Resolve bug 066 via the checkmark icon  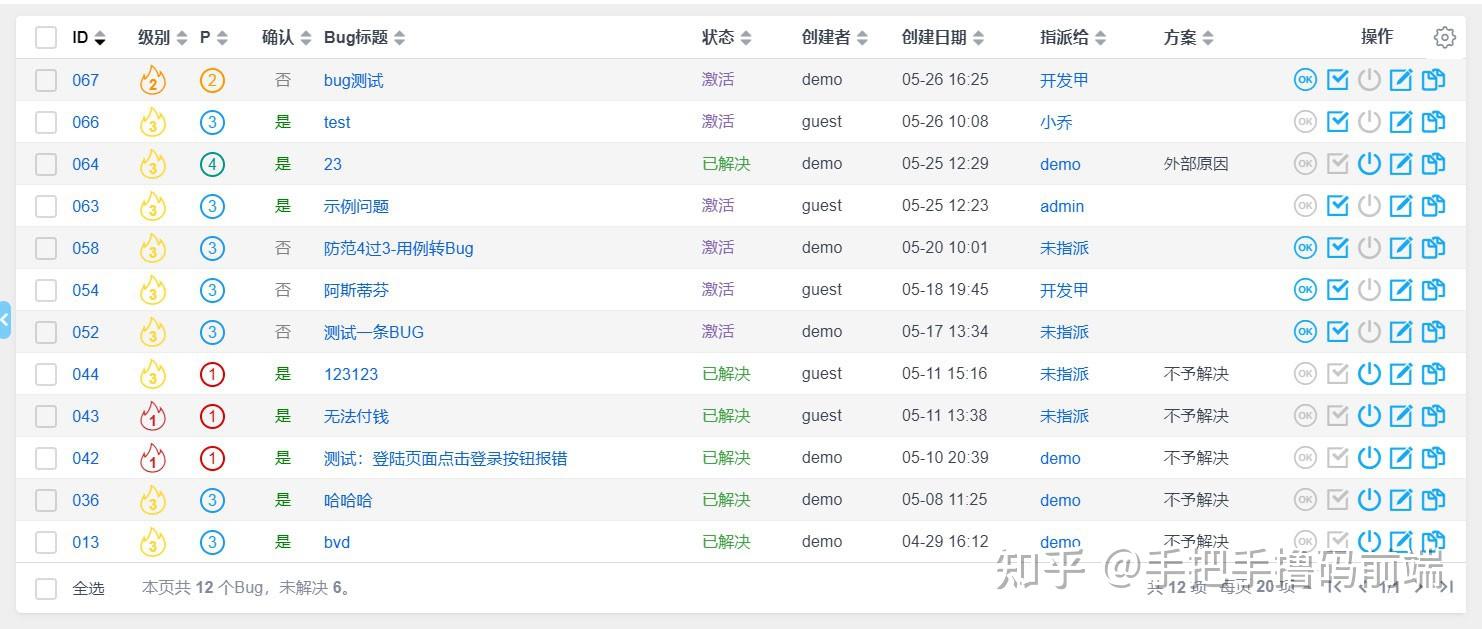(1337, 121)
